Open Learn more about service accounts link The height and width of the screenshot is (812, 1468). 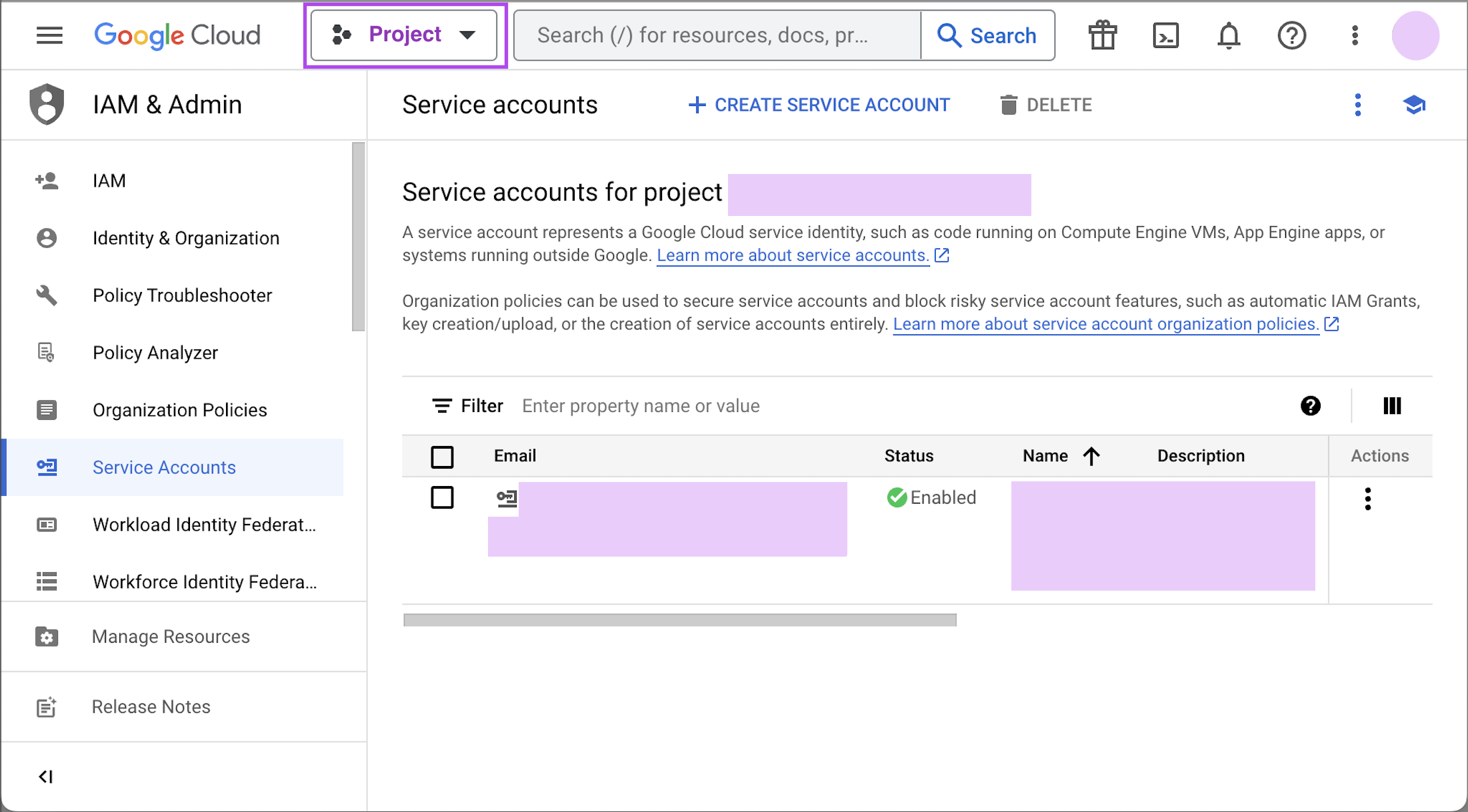pyautogui.click(x=793, y=255)
